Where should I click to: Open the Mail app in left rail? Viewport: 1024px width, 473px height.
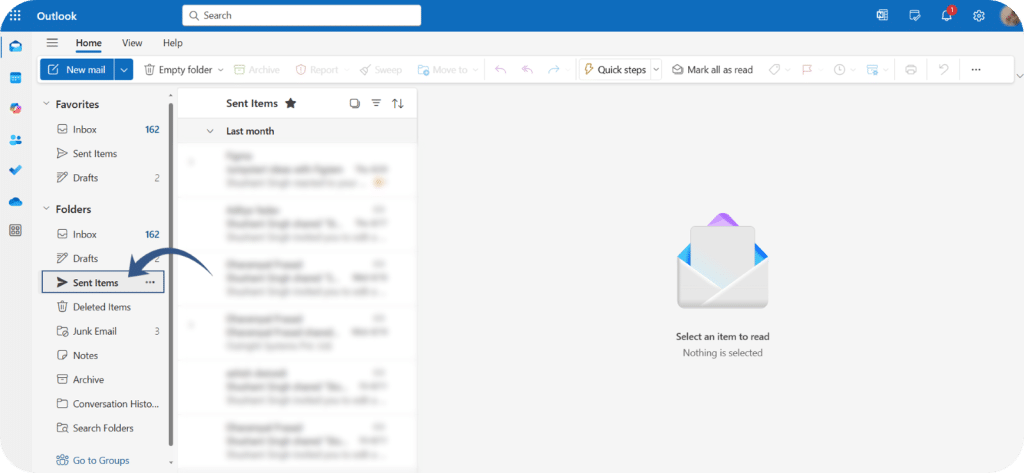16,46
